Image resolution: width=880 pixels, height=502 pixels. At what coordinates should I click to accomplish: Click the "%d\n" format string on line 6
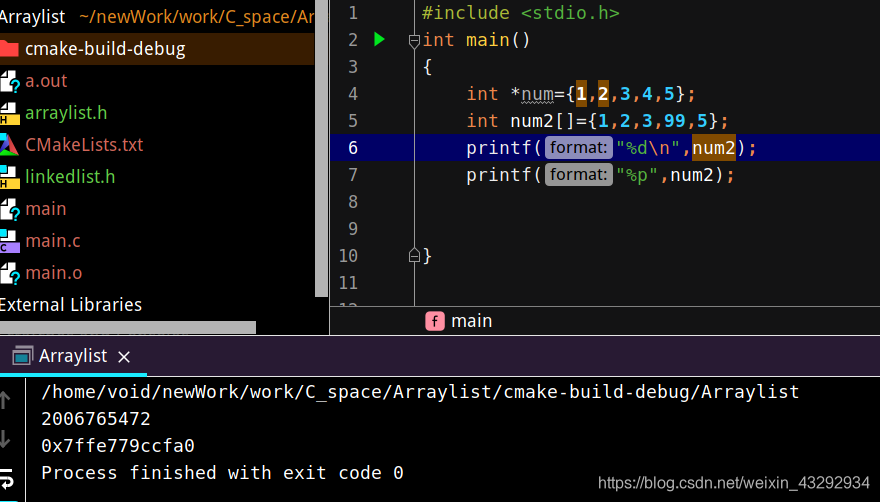coord(648,148)
